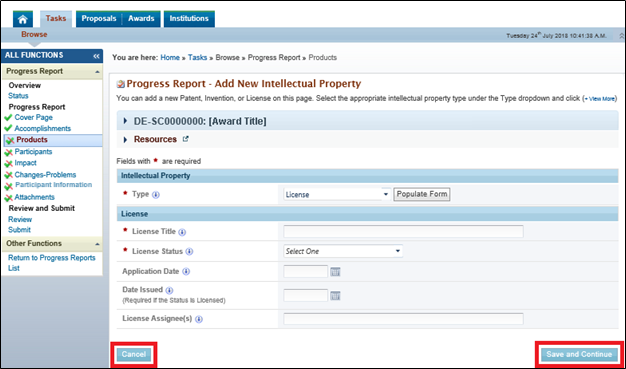
Task: Select Products in the sidebar
Action: [32, 140]
